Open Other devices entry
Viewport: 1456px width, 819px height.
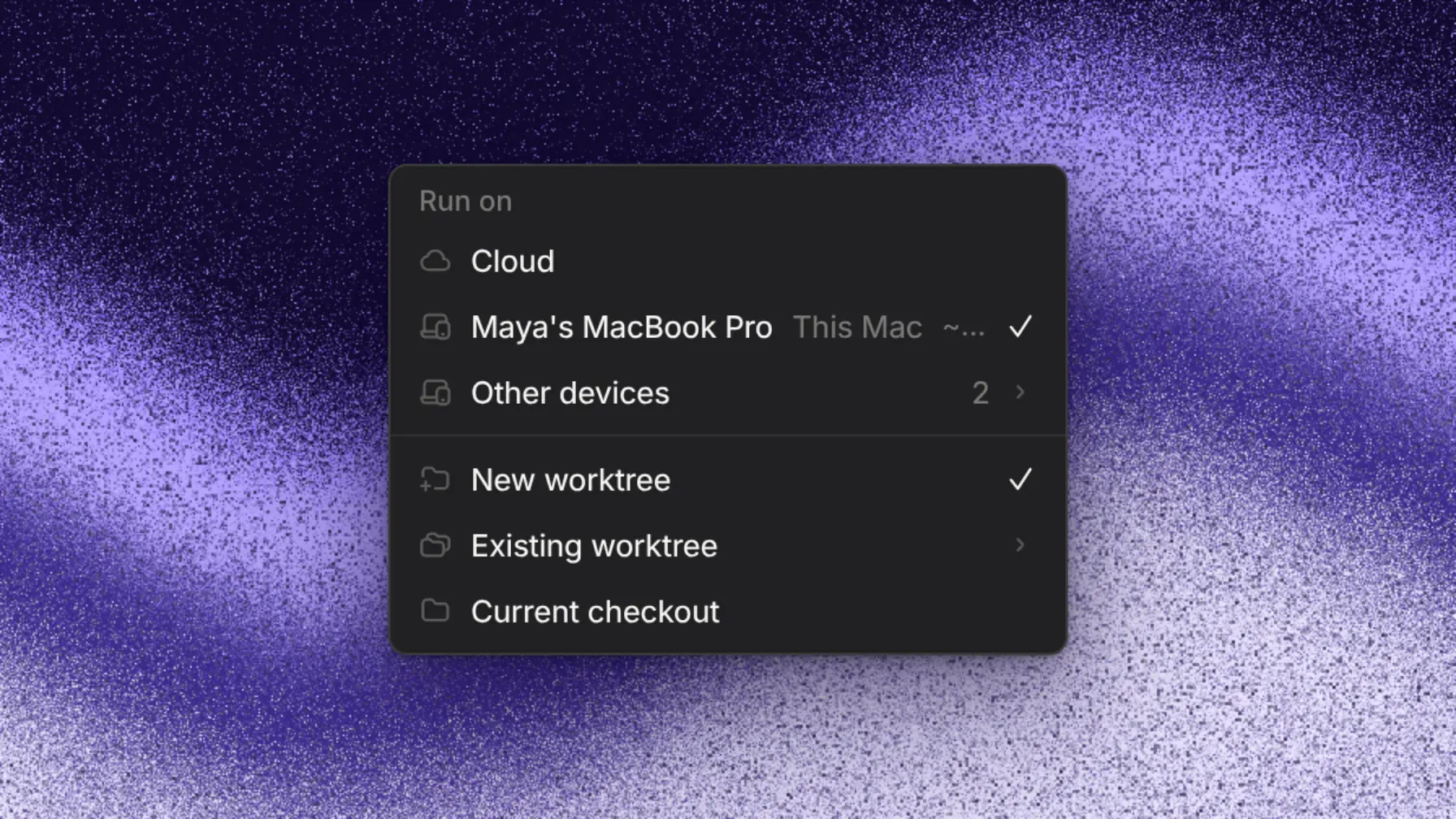[x=728, y=392]
